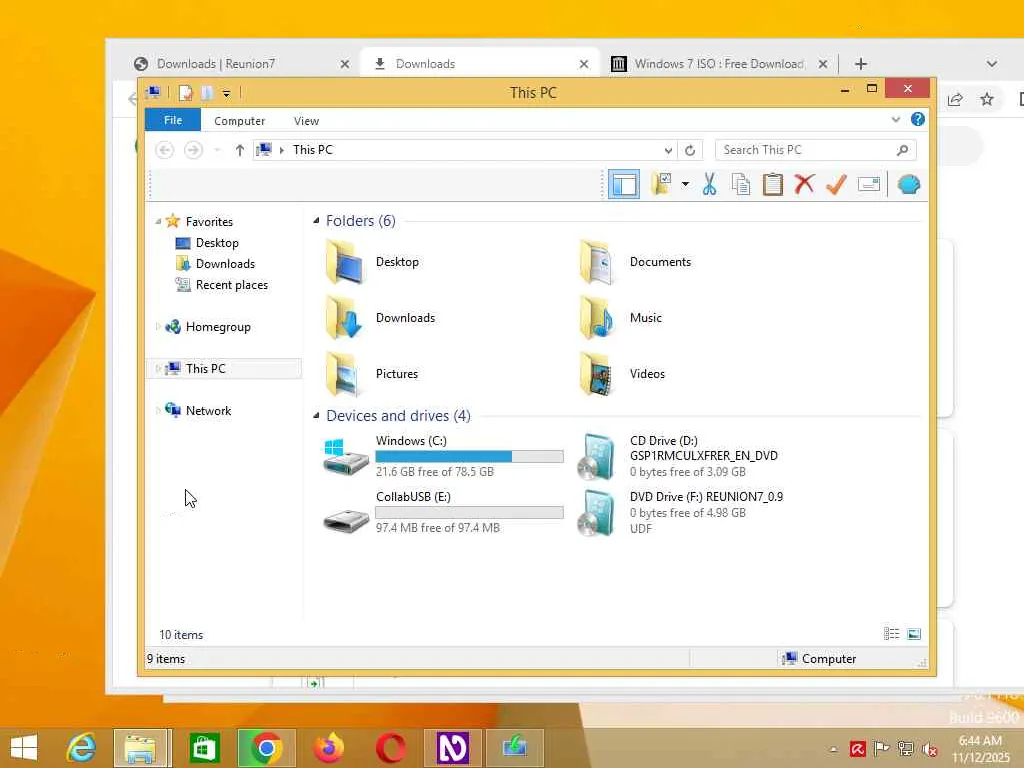Click the Paste clipboard icon
This screenshot has height=768, width=1024.
(x=773, y=185)
